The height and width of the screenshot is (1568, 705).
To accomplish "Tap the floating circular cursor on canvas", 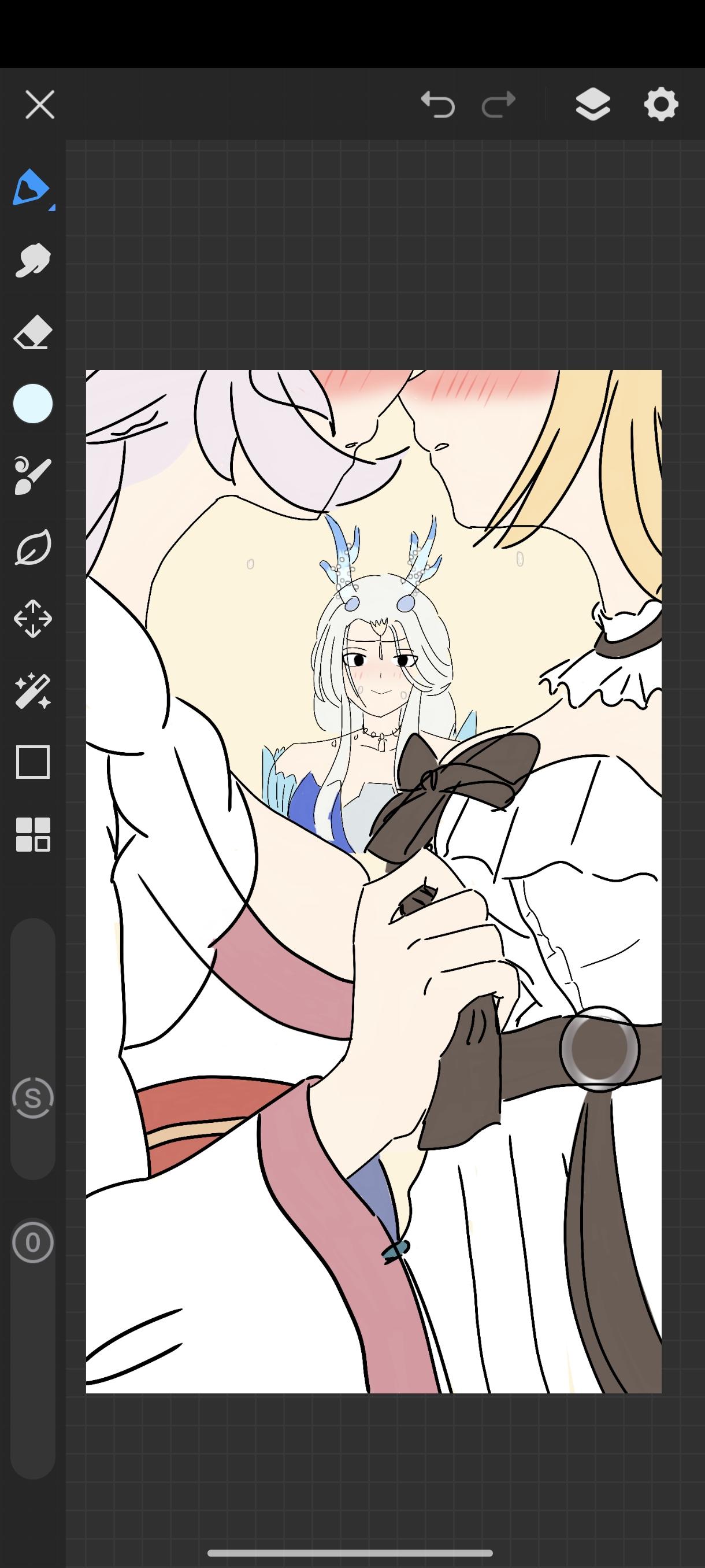I will pos(599,1048).
